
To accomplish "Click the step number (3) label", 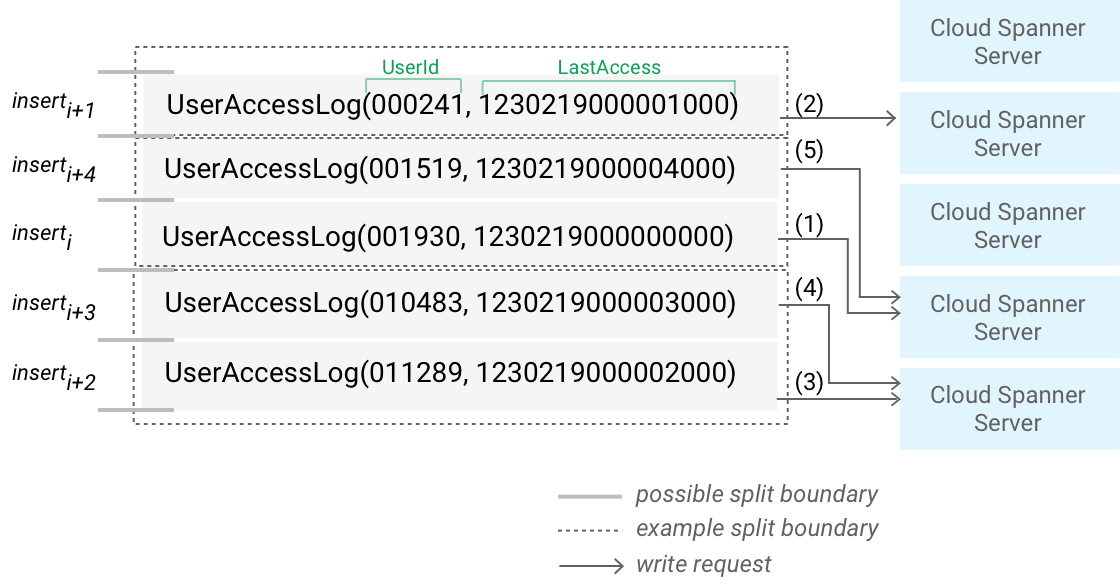I will click(809, 383).
